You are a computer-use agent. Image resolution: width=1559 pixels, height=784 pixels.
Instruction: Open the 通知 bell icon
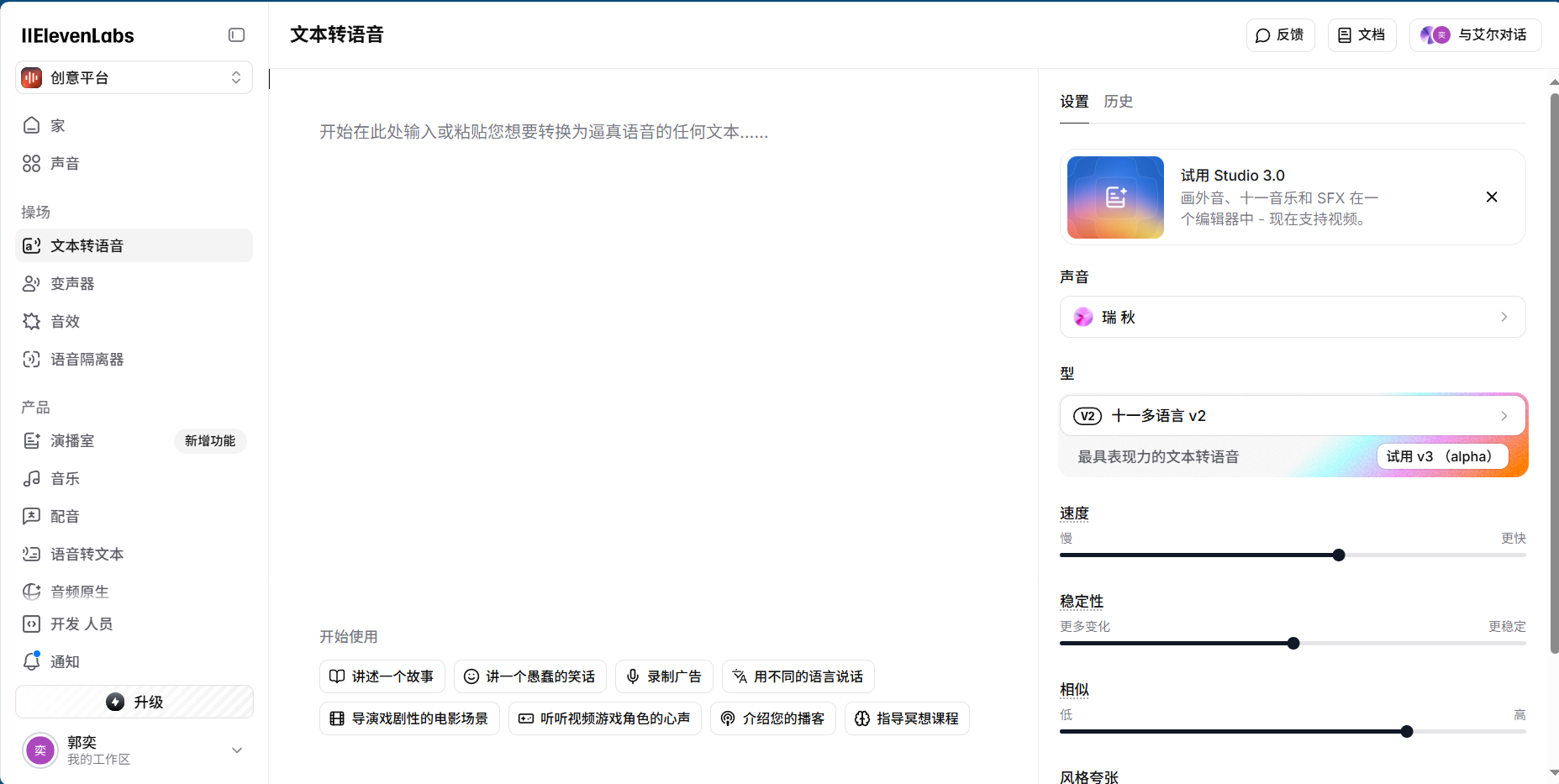coord(31,661)
